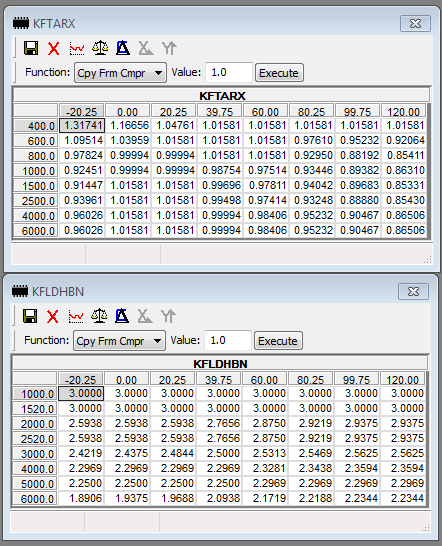Click the Value input field in KFTARX
This screenshot has width=442, height=546.
tap(228, 72)
